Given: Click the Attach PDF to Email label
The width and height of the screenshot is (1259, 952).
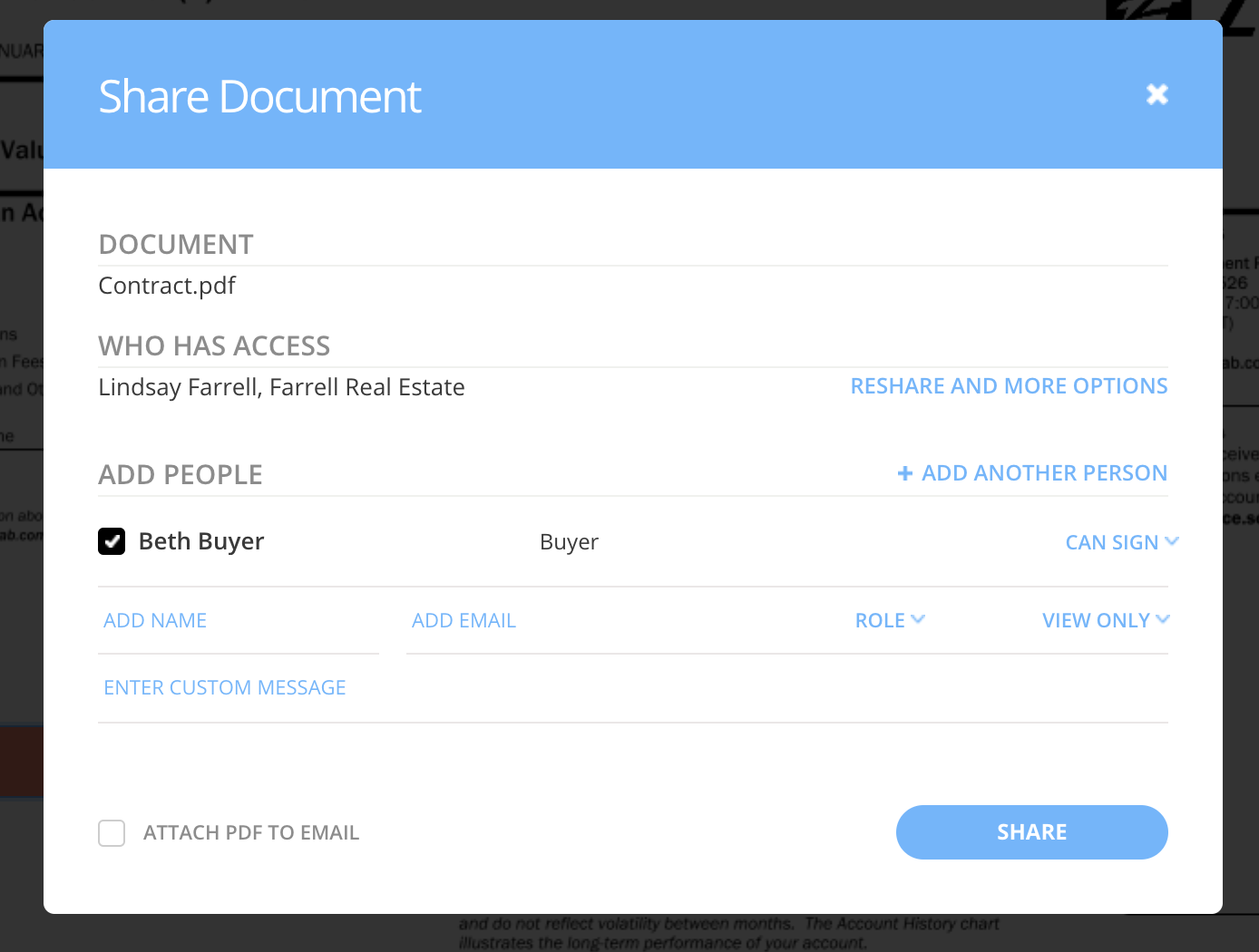Looking at the screenshot, I should pyautogui.click(x=251, y=832).
